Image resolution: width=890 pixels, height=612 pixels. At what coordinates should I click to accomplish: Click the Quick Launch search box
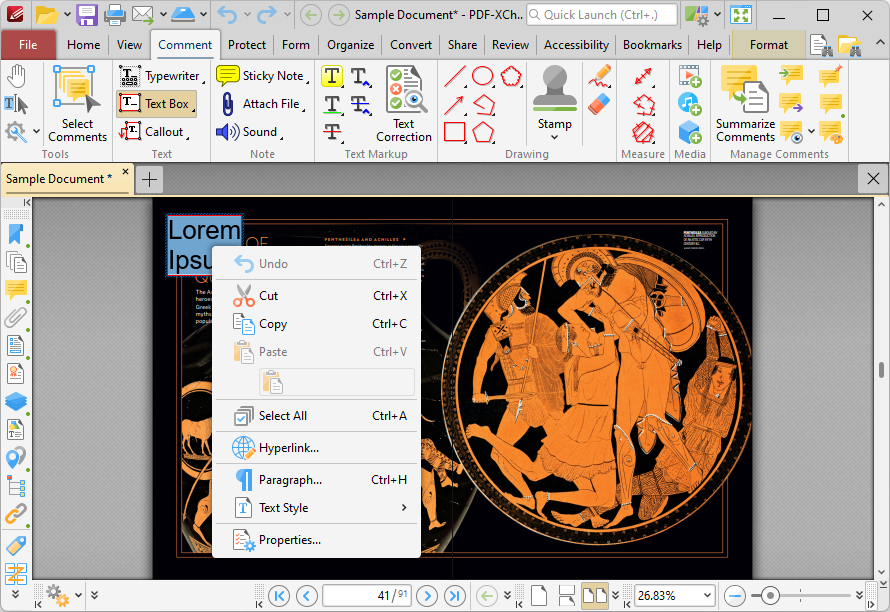pyautogui.click(x=602, y=15)
